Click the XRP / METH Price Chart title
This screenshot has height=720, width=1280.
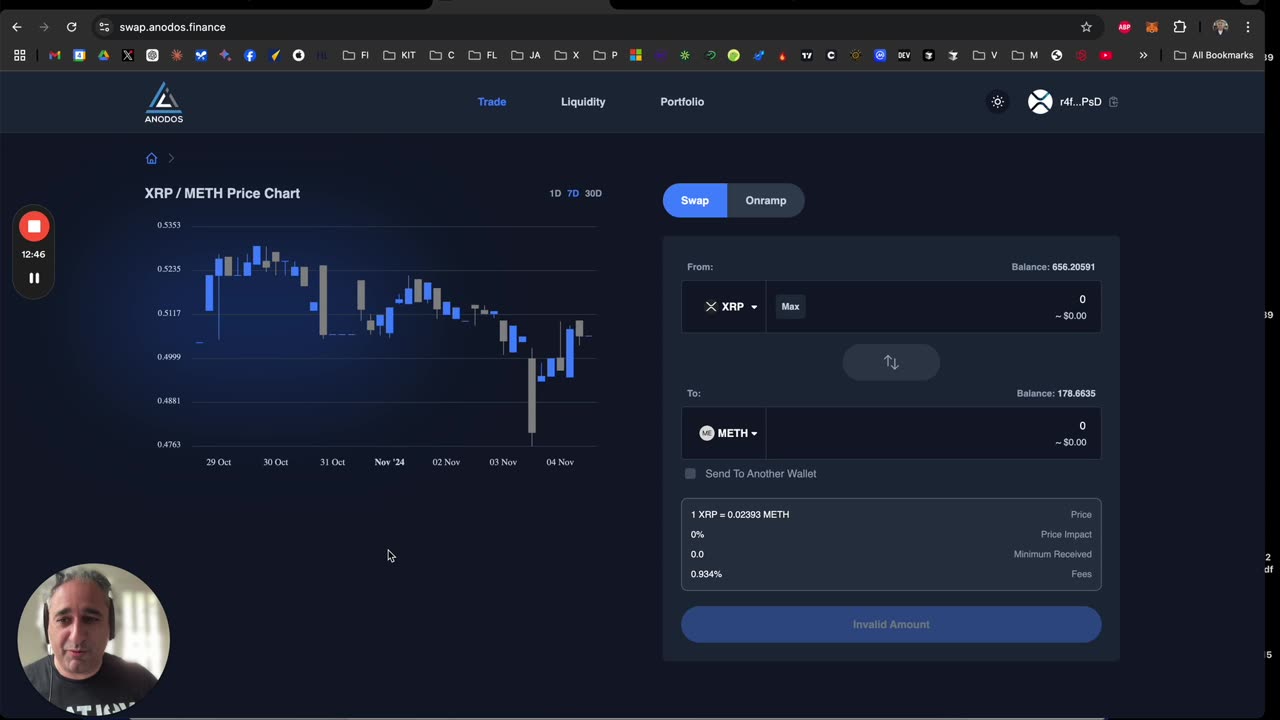pos(222,193)
